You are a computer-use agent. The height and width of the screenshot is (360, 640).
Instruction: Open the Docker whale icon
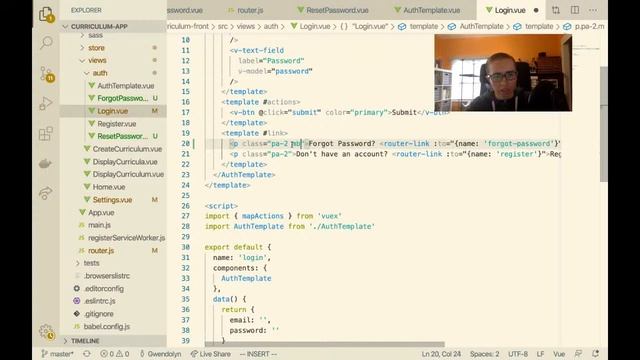[x=45, y=164]
